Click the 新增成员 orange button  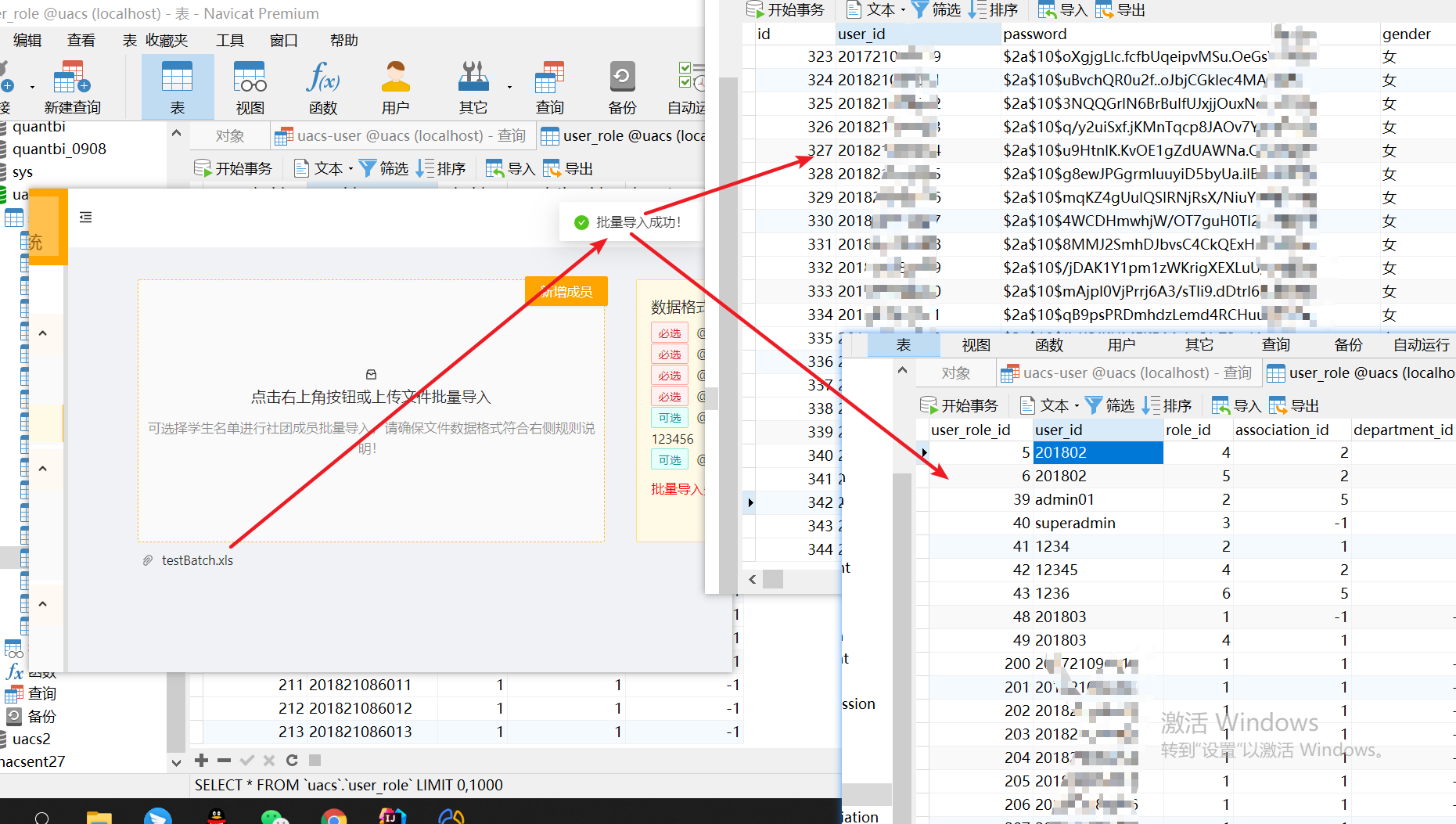566,292
